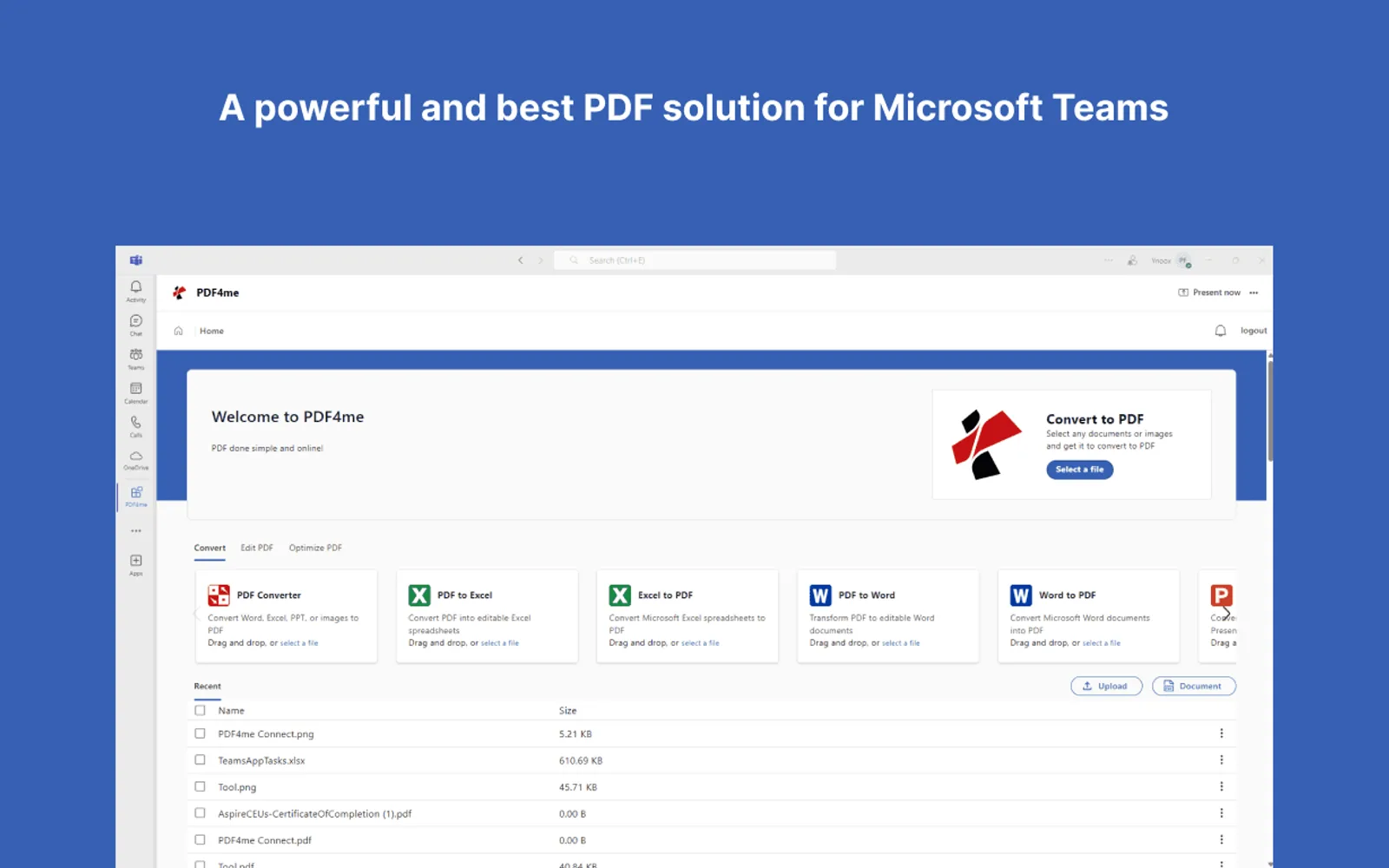The image size is (1389, 868).
Task: Open more options for AspireCEUs certificate pdf
Action: click(x=1221, y=813)
